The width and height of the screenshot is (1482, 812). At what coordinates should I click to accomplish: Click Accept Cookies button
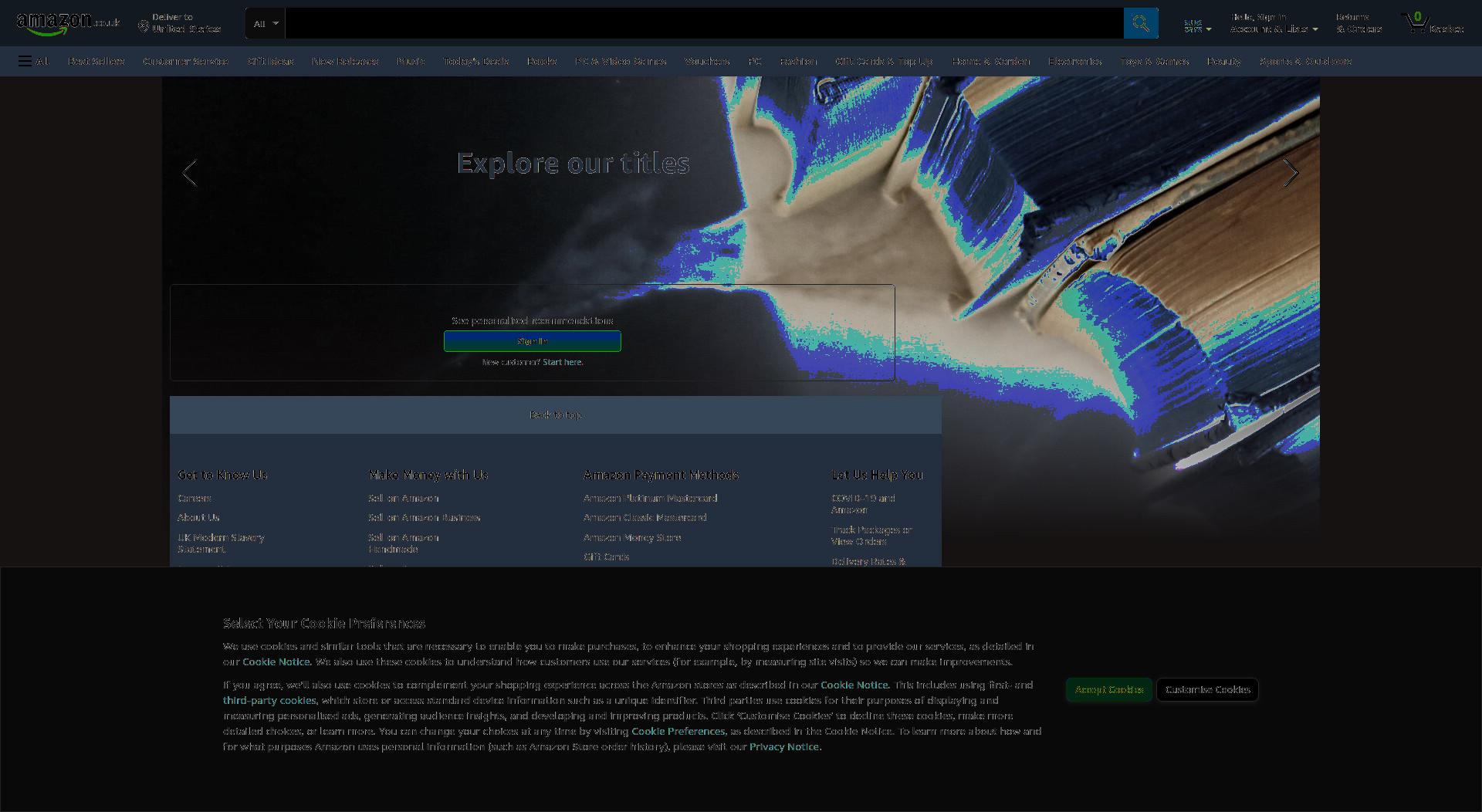tap(1108, 689)
